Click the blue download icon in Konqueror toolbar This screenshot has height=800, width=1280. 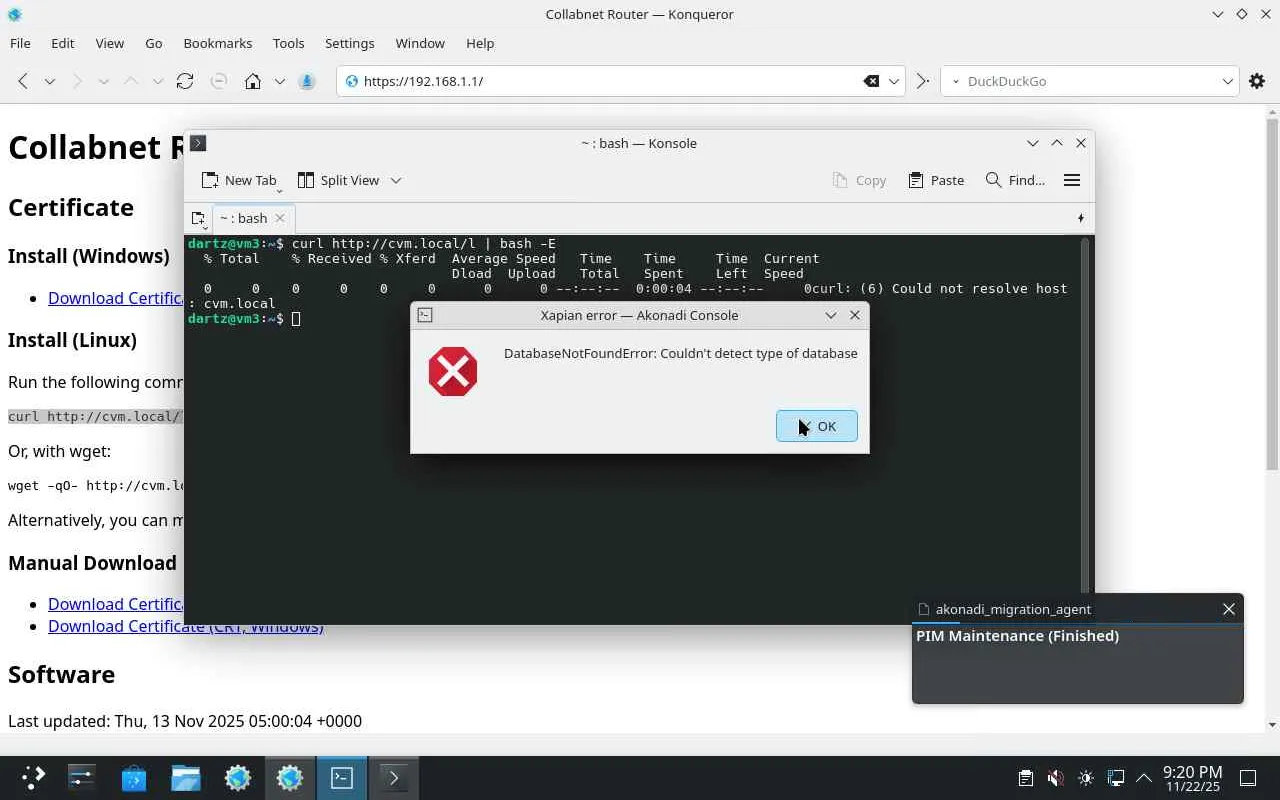click(x=307, y=81)
